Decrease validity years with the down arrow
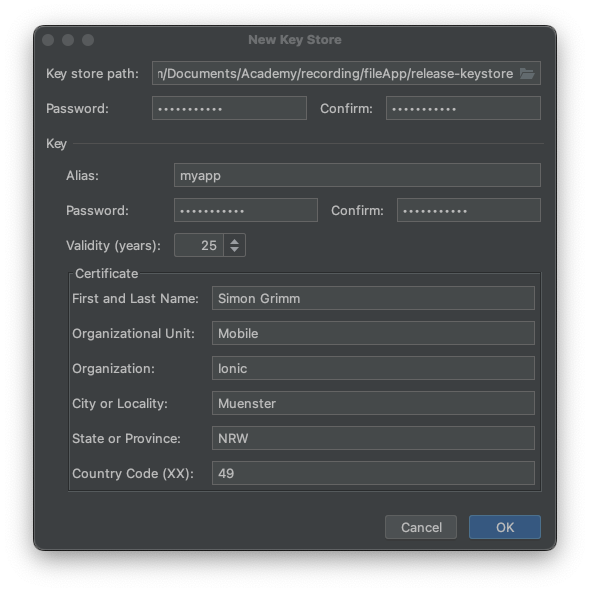This screenshot has width=590, height=592. tap(234, 250)
